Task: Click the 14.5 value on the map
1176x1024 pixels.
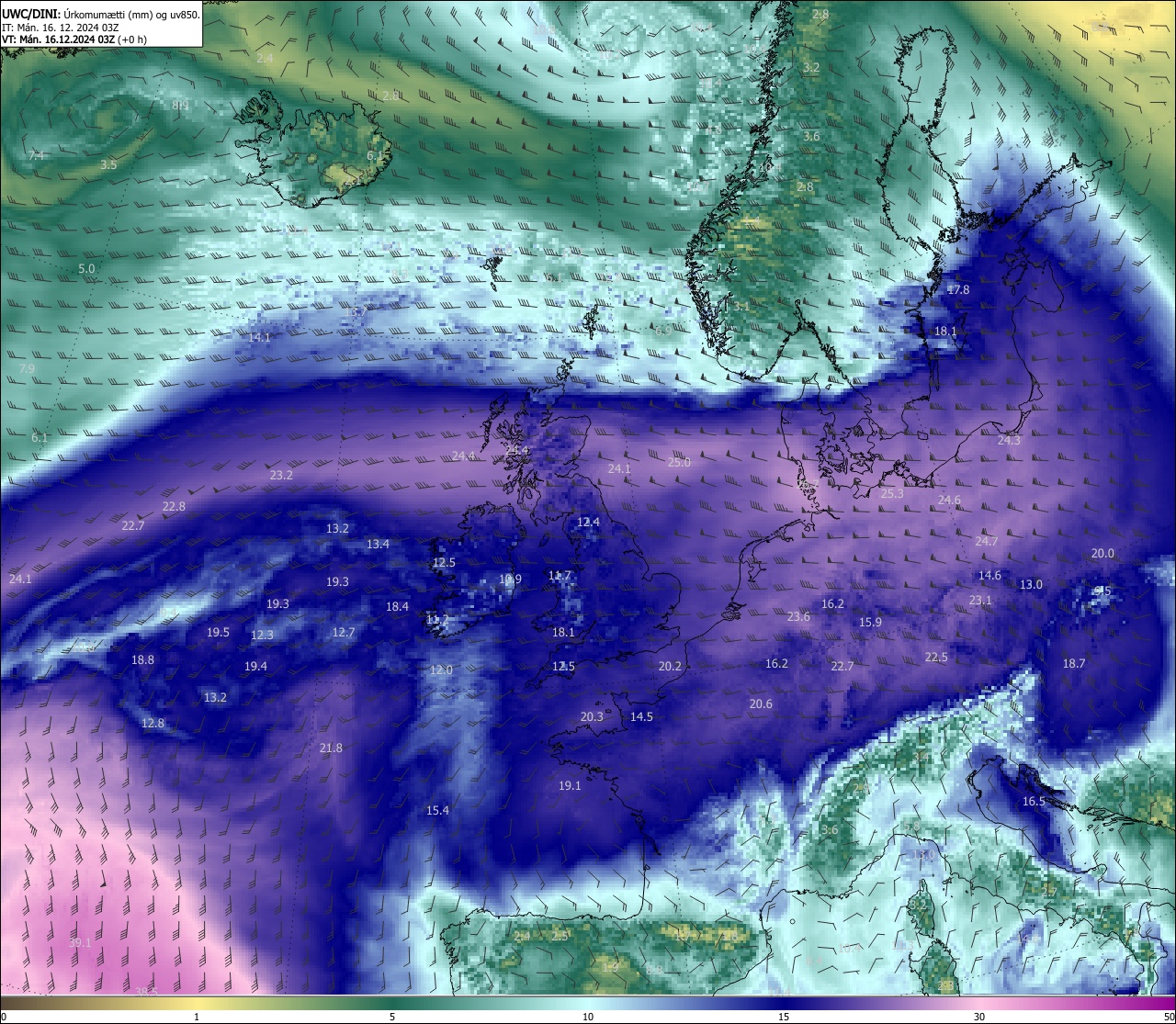Action: 641,716
